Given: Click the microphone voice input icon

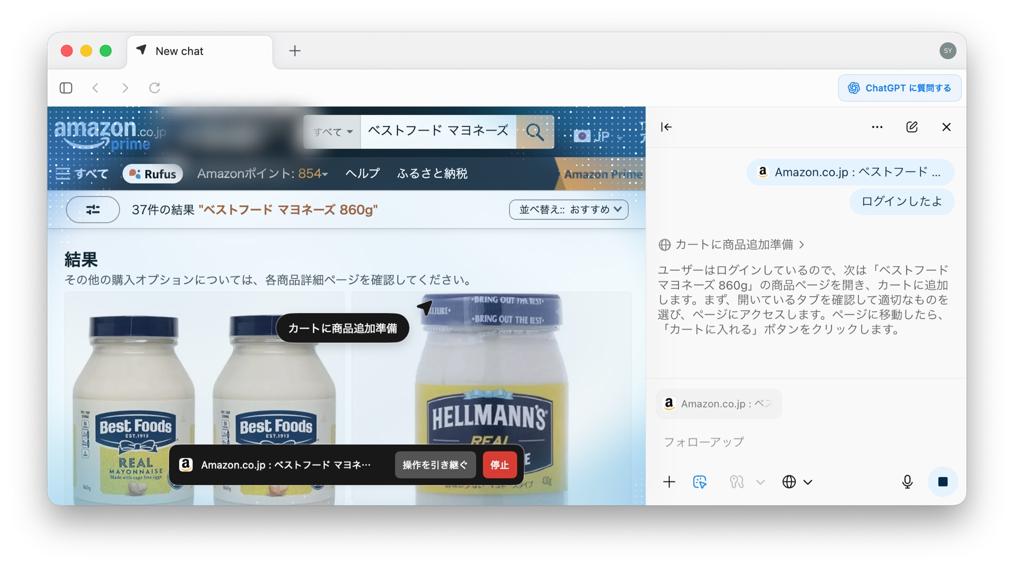Looking at the screenshot, I should point(906,482).
